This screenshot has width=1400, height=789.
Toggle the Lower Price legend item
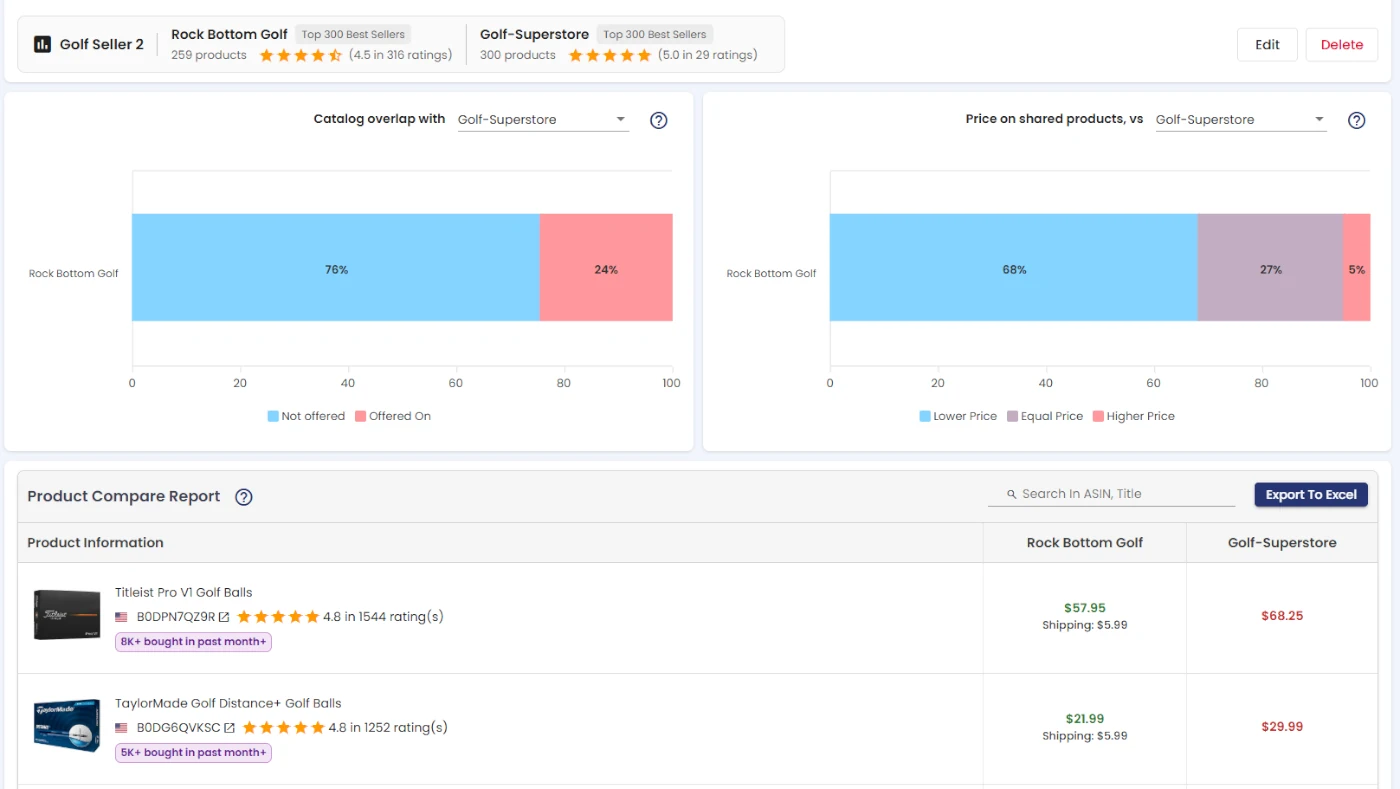958,416
